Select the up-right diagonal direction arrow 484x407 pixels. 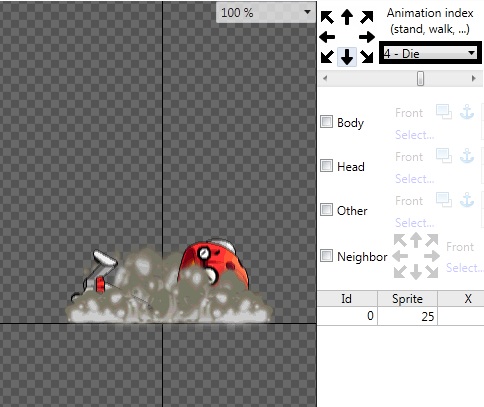[367, 17]
